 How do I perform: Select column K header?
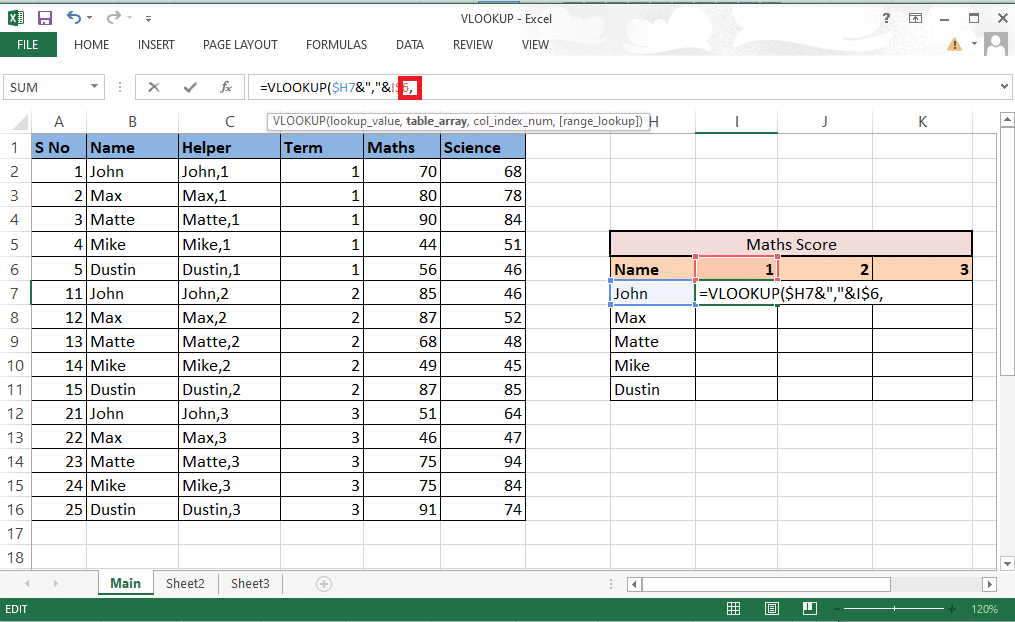click(x=922, y=122)
